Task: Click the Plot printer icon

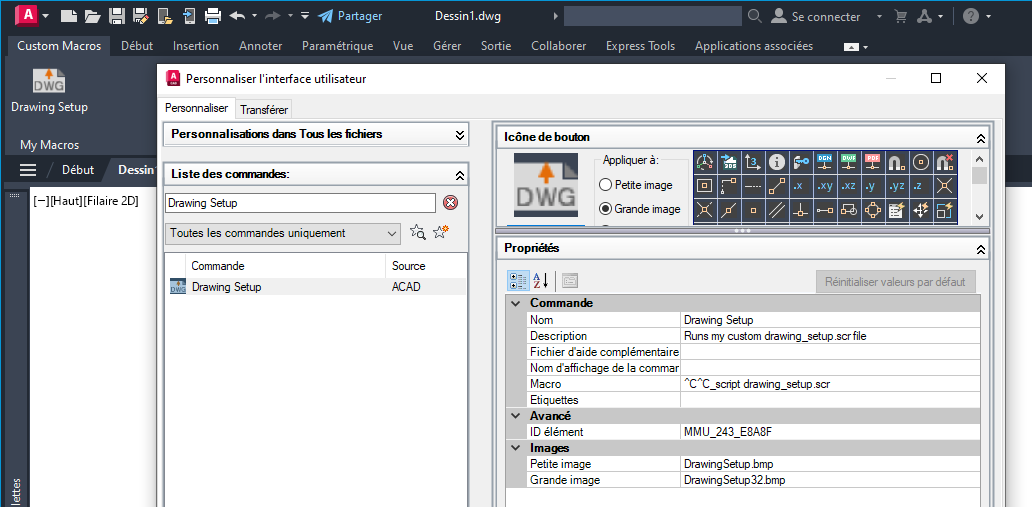Action: click(x=213, y=16)
